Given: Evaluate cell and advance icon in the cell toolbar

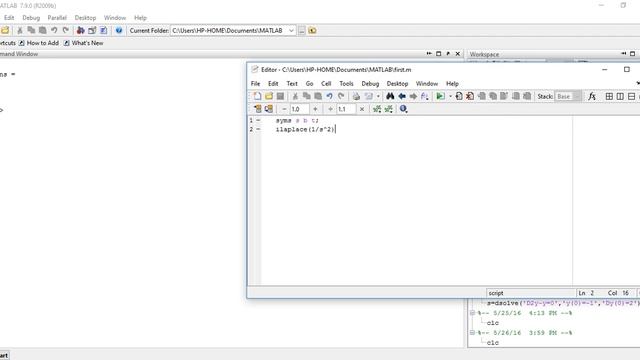Looking at the screenshot, I should 269,109.
